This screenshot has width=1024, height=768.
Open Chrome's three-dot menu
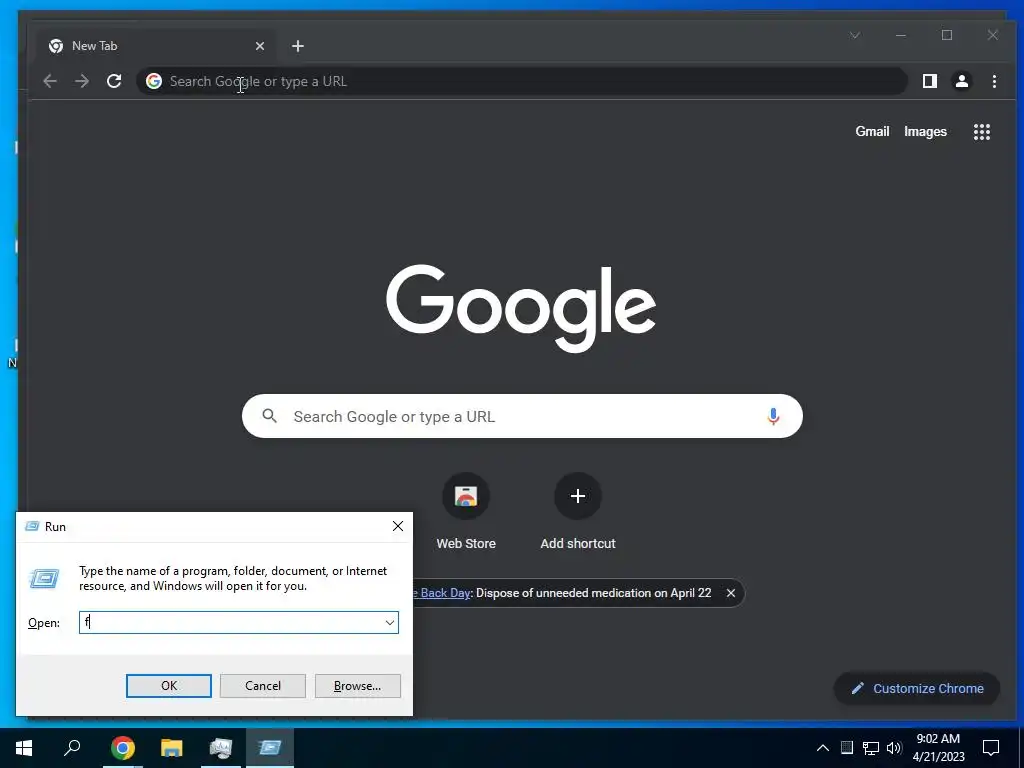[994, 81]
